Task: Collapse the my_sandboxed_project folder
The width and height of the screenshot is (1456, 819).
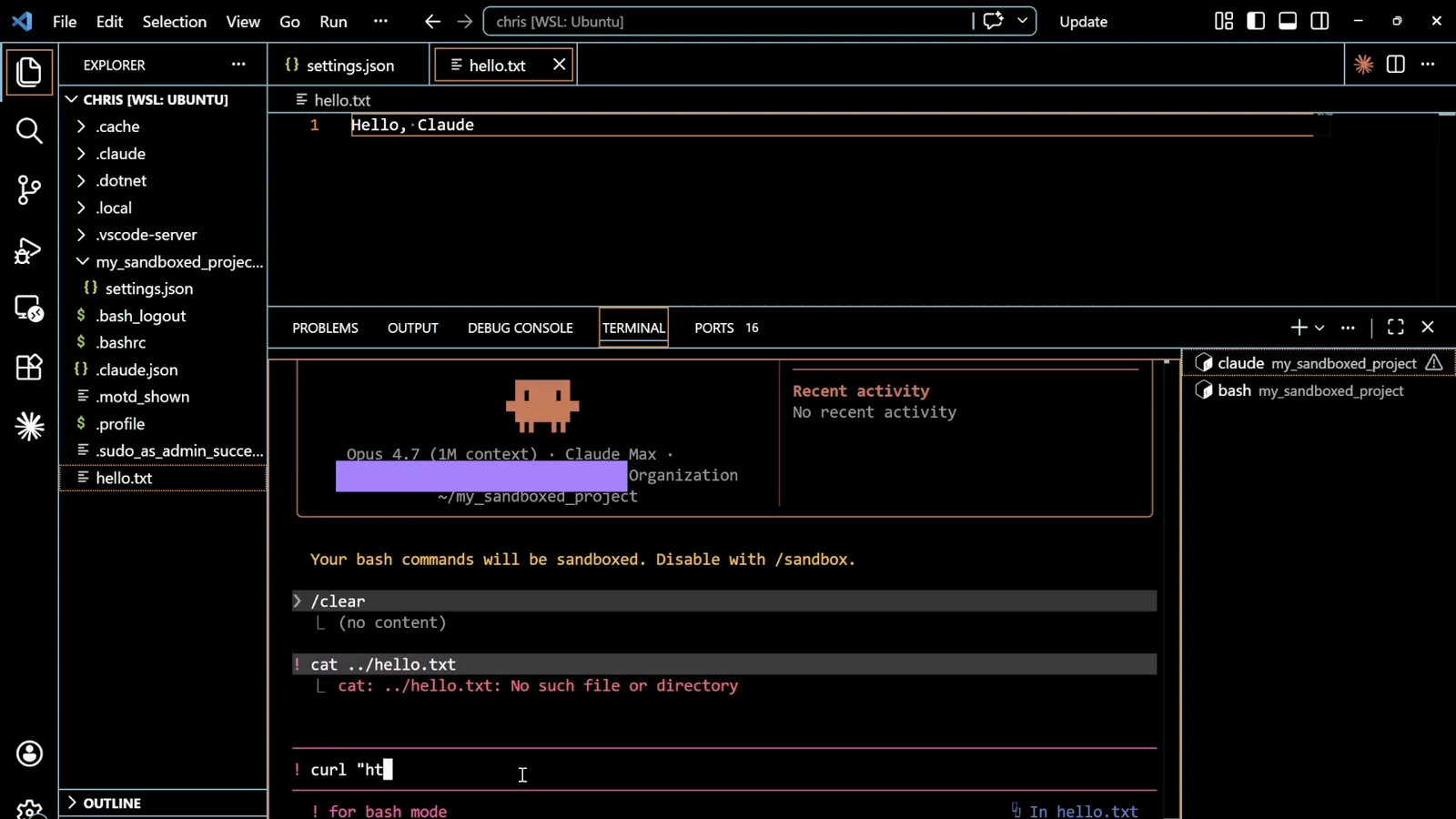Action: tap(82, 262)
